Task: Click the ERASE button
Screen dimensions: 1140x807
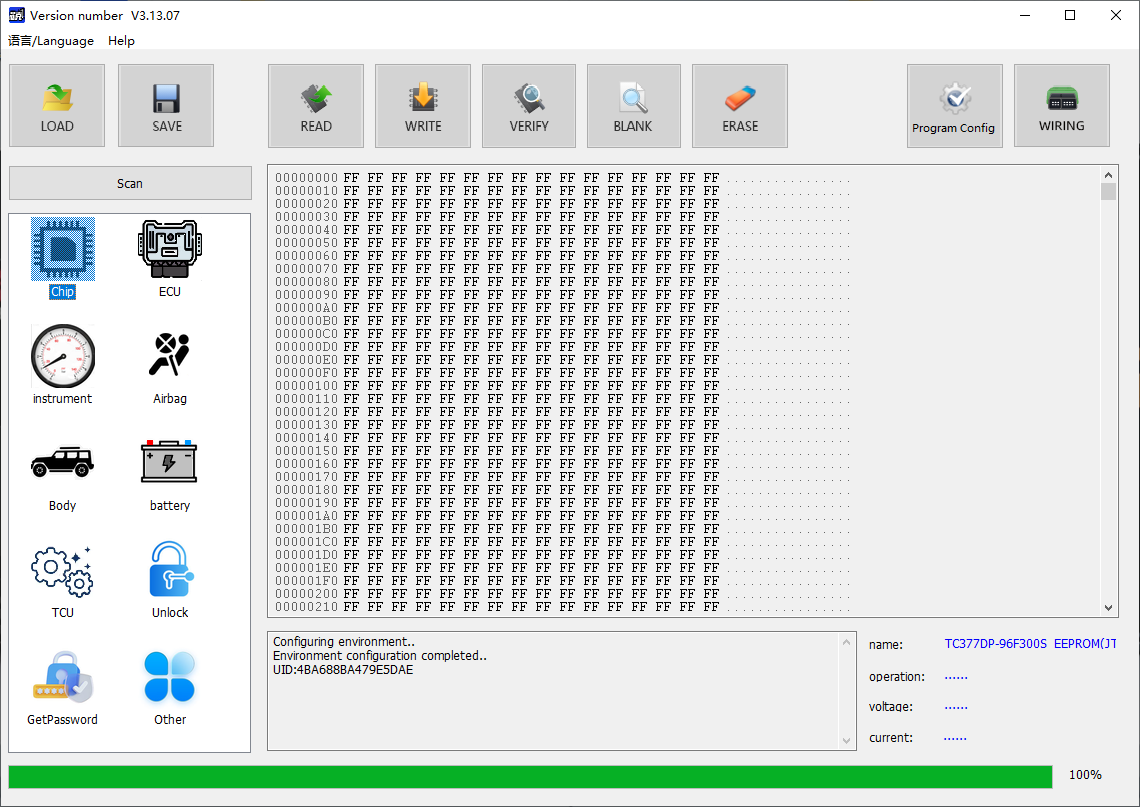Action: pos(739,105)
